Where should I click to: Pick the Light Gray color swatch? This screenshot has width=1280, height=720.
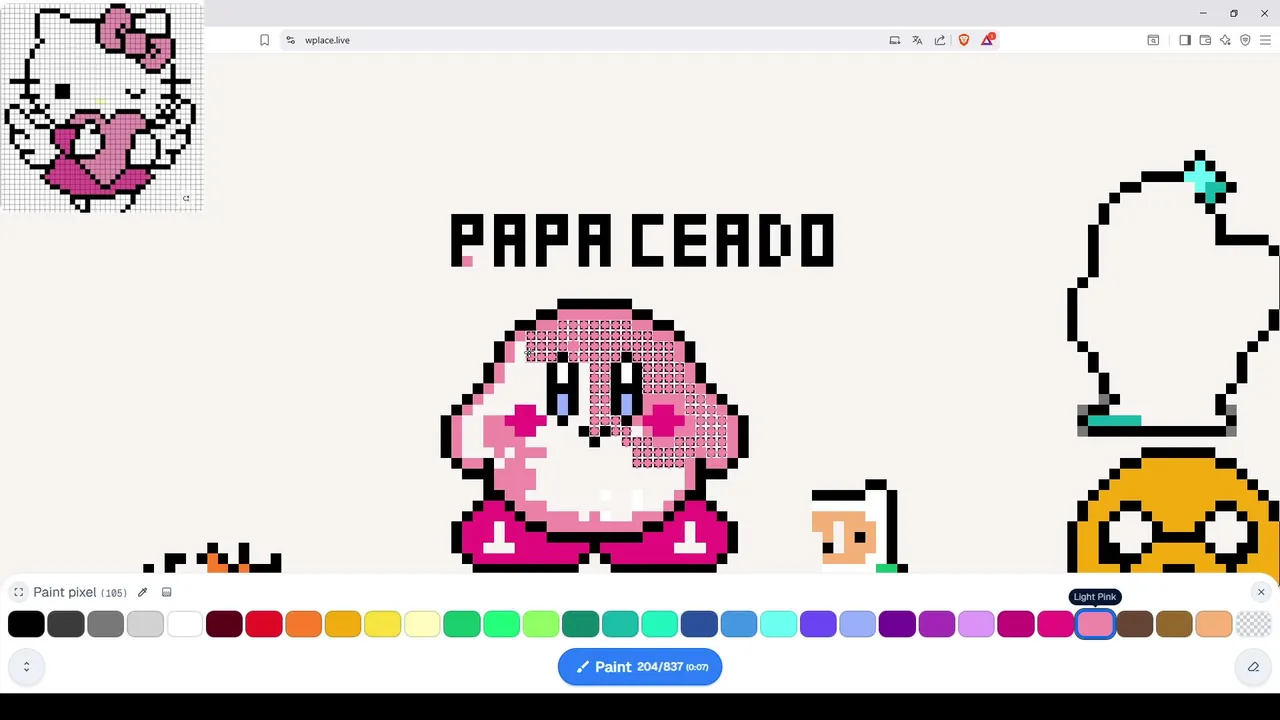pyautogui.click(x=145, y=624)
